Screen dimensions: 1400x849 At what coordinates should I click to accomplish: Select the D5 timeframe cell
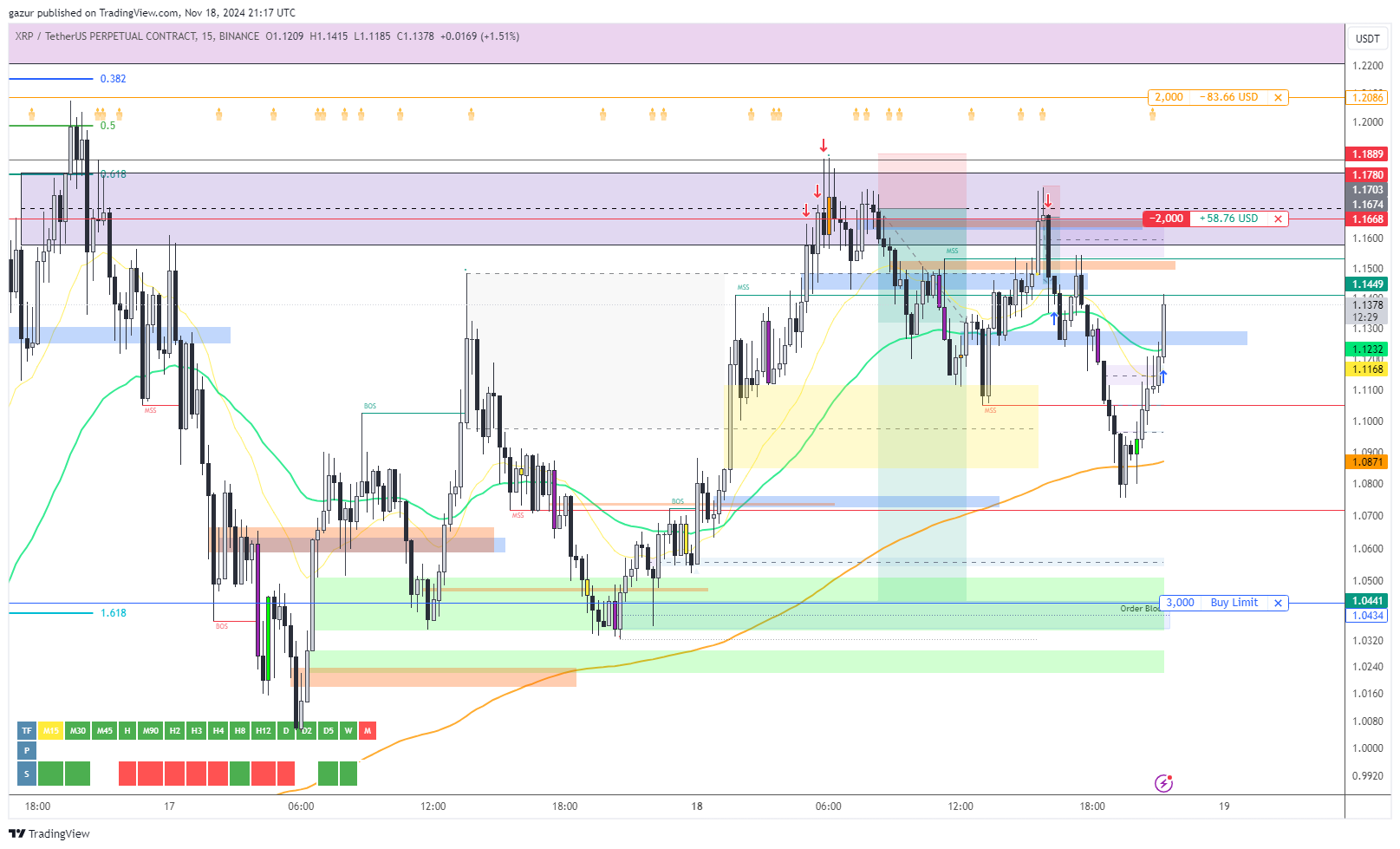(x=329, y=730)
